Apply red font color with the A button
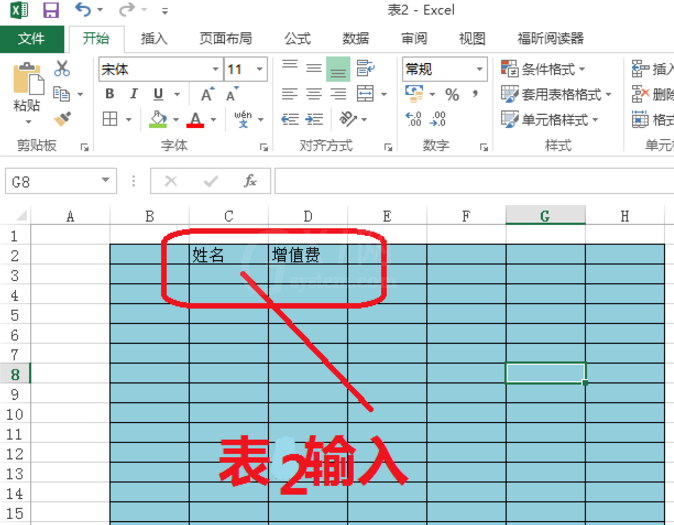674x525 pixels. [x=195, y=119]
